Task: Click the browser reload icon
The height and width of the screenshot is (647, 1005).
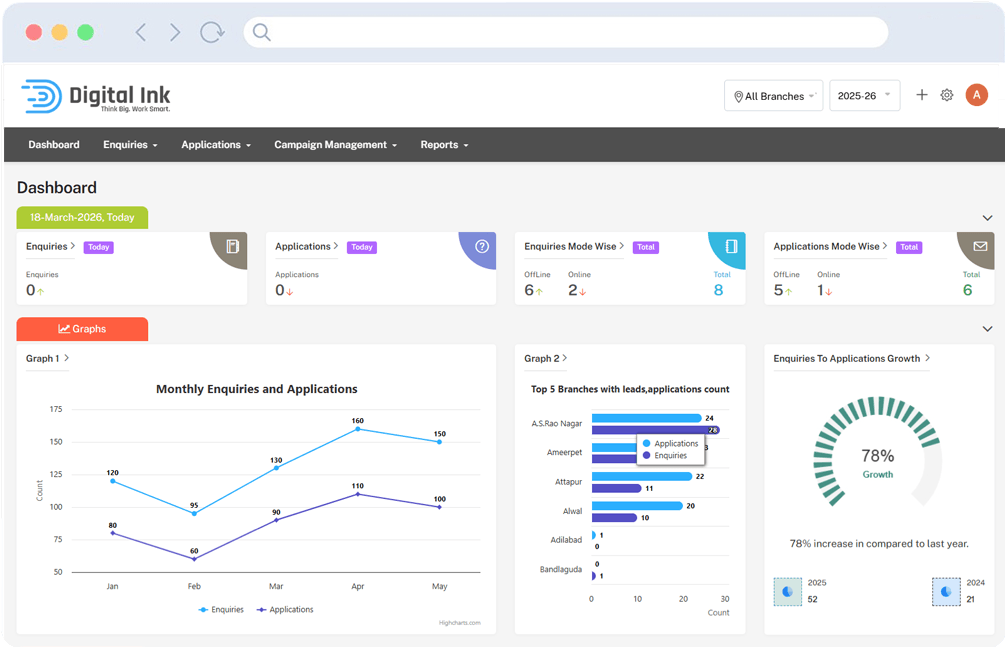Action: (212, 32)
